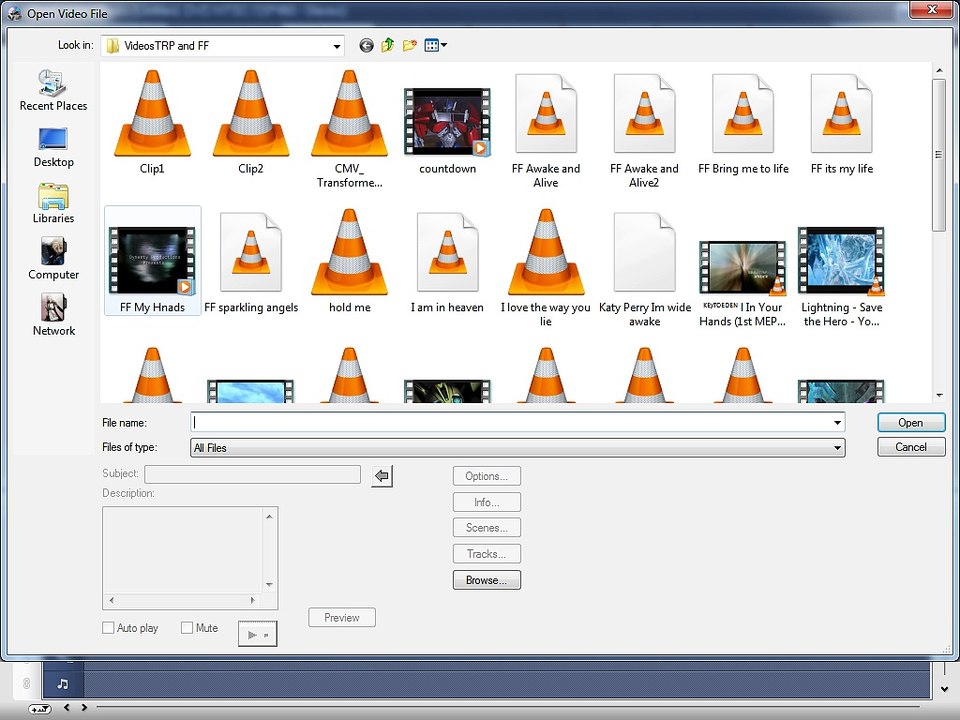The height and width of the screenshot is (720, 960).
Task: Click the timeline scroll right arrow
Action: click(84, 708)
